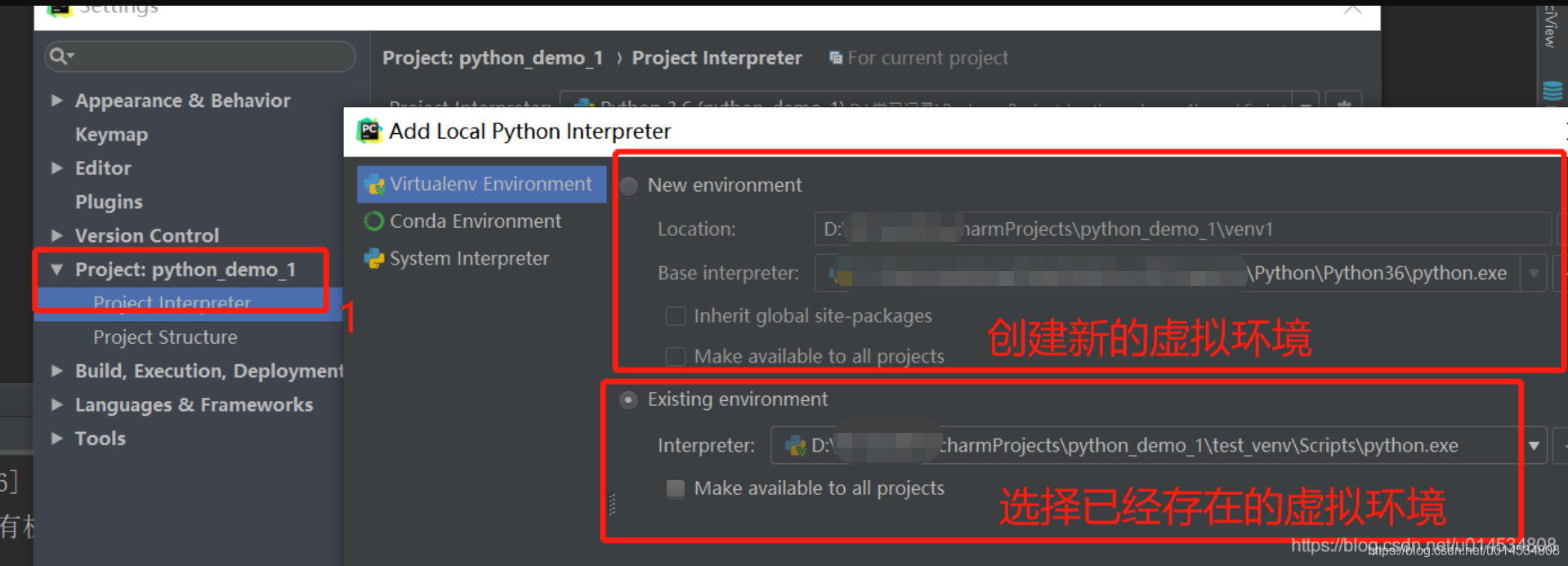Viewport: 1568px width, 566px height.
Task: Click Project: python_demo_1 in the breadcrumb
Action: tap(493, 58)
